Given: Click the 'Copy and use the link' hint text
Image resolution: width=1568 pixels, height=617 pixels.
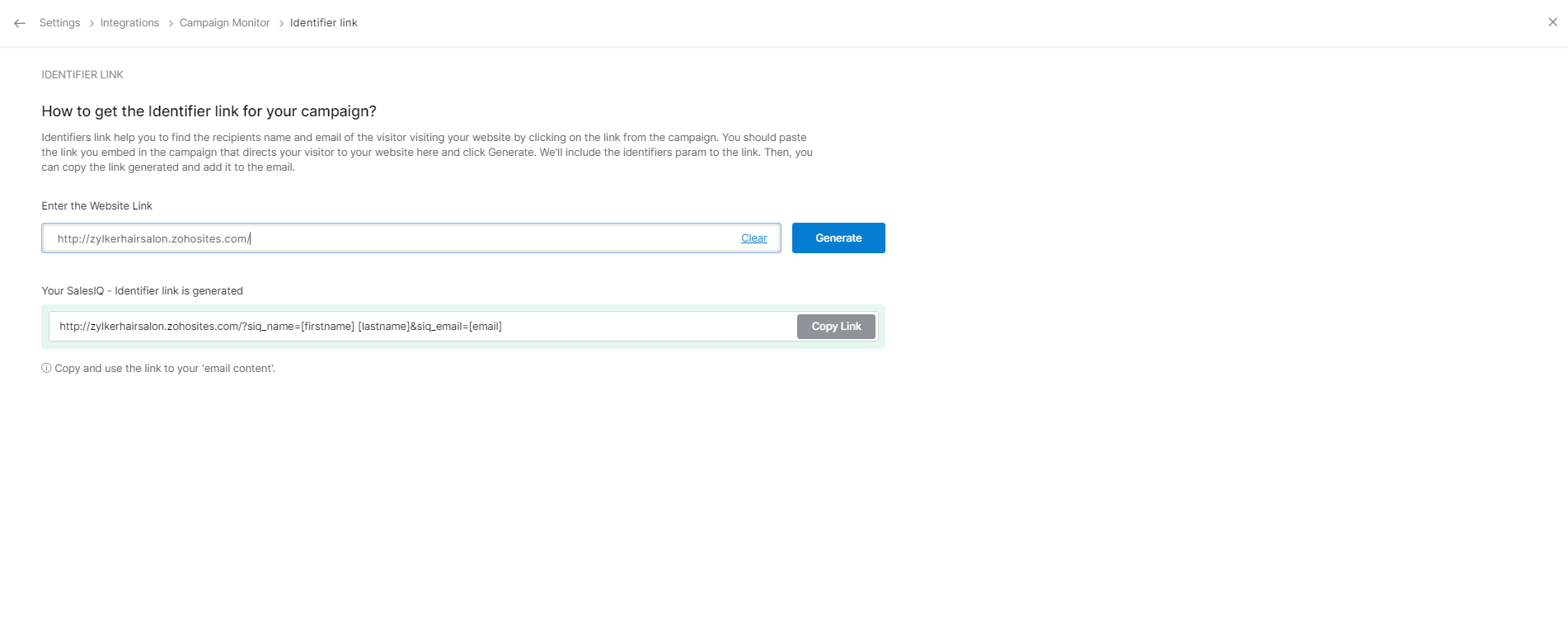Looking at the screenshot, I should [x=165, y=369].
